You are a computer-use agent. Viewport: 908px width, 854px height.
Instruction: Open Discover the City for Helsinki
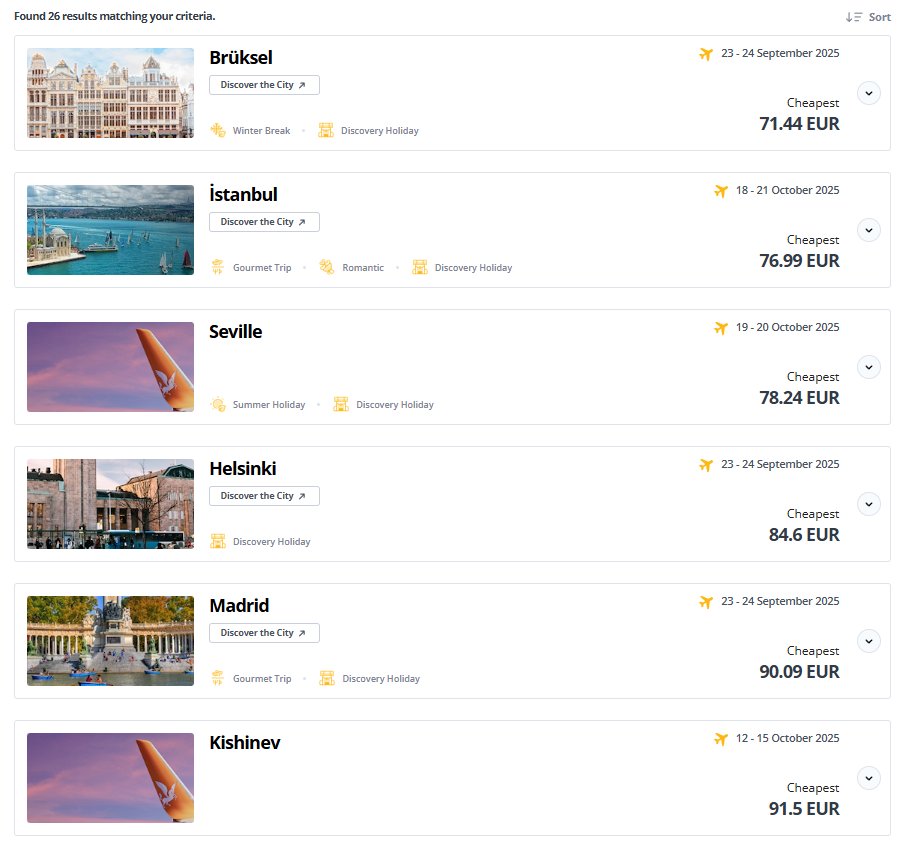tap(264, 496)
